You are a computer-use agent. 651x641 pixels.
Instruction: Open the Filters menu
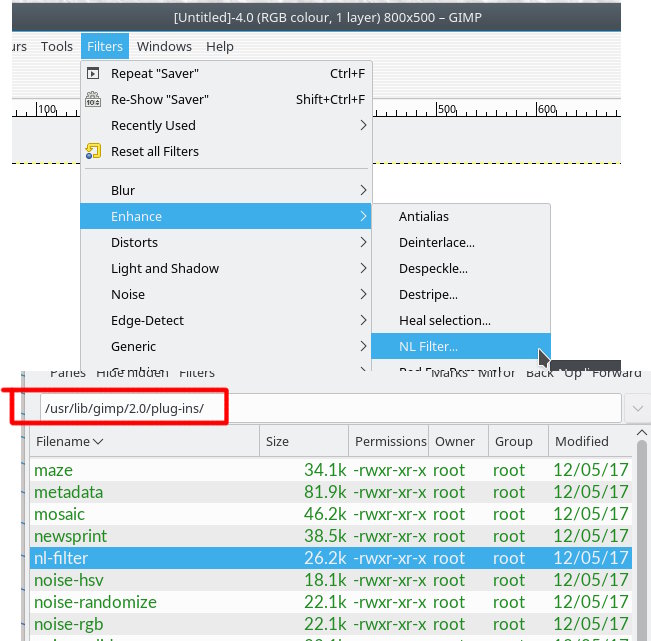(105, 46)
